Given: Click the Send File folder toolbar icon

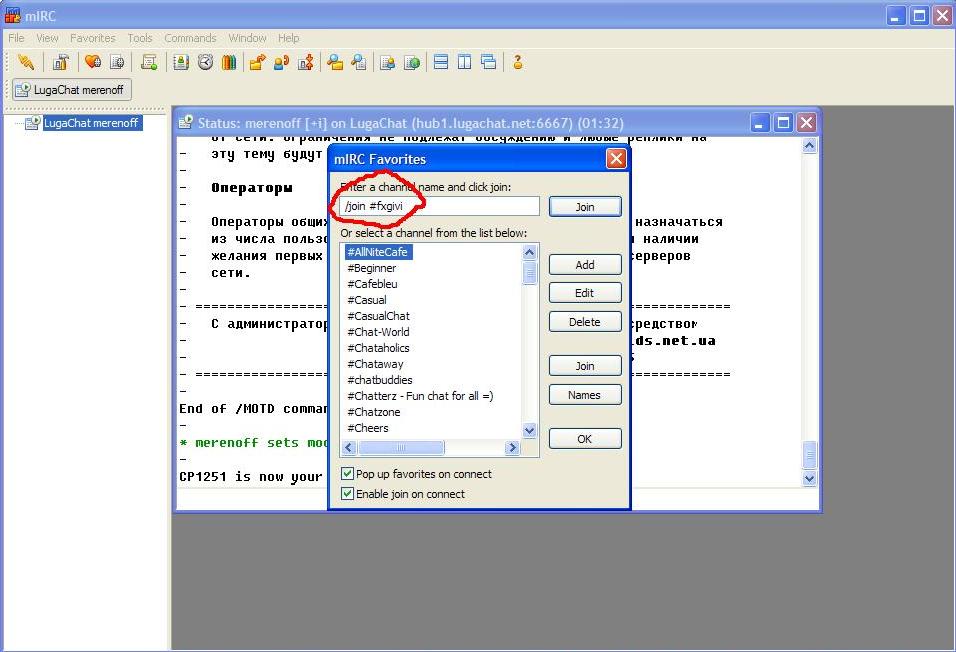Looking at the screenshot, I should 257,62.
